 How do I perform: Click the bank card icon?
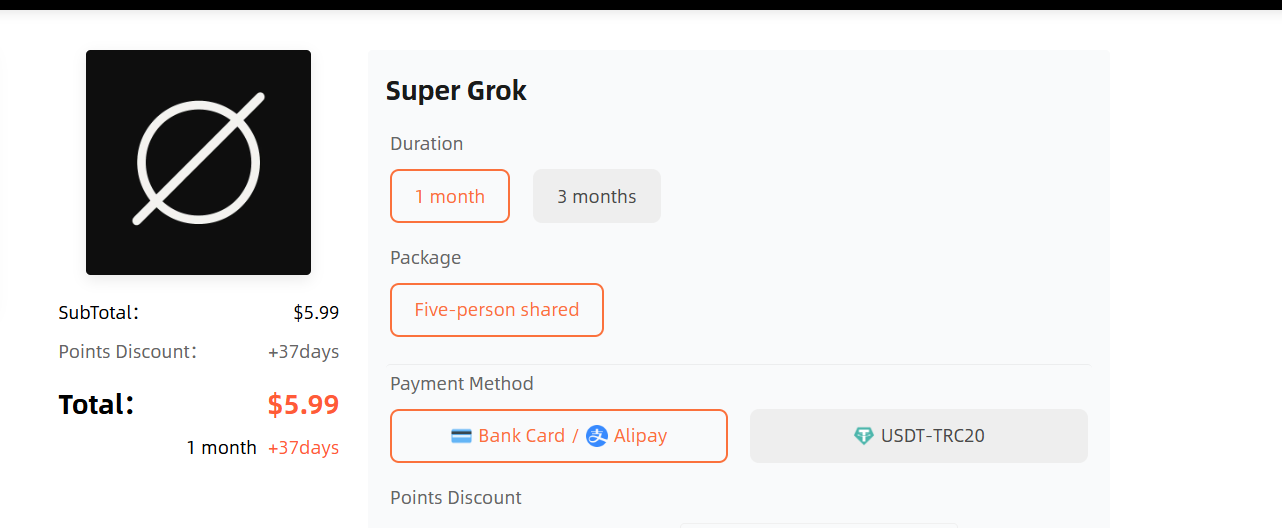[461, 436]
